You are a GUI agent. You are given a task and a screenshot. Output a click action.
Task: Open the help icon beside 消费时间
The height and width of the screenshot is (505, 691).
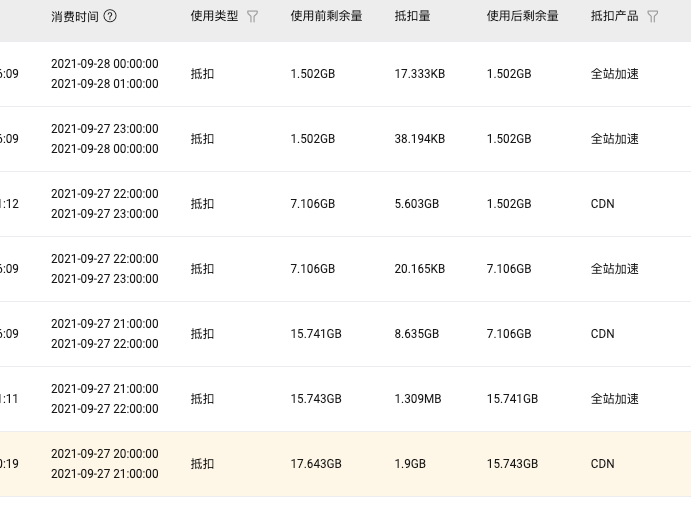tap(110, 16)
